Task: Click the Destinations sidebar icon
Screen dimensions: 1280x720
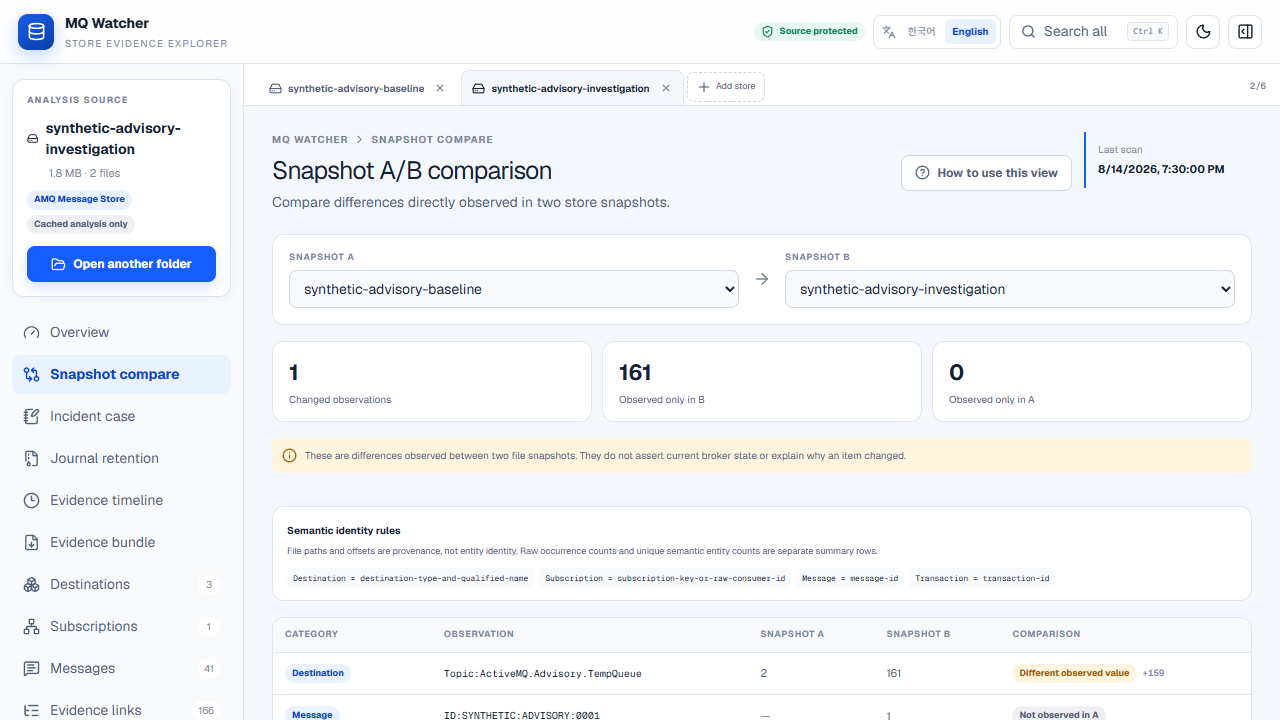Action: pyautogui.click(x=32, y=584)
